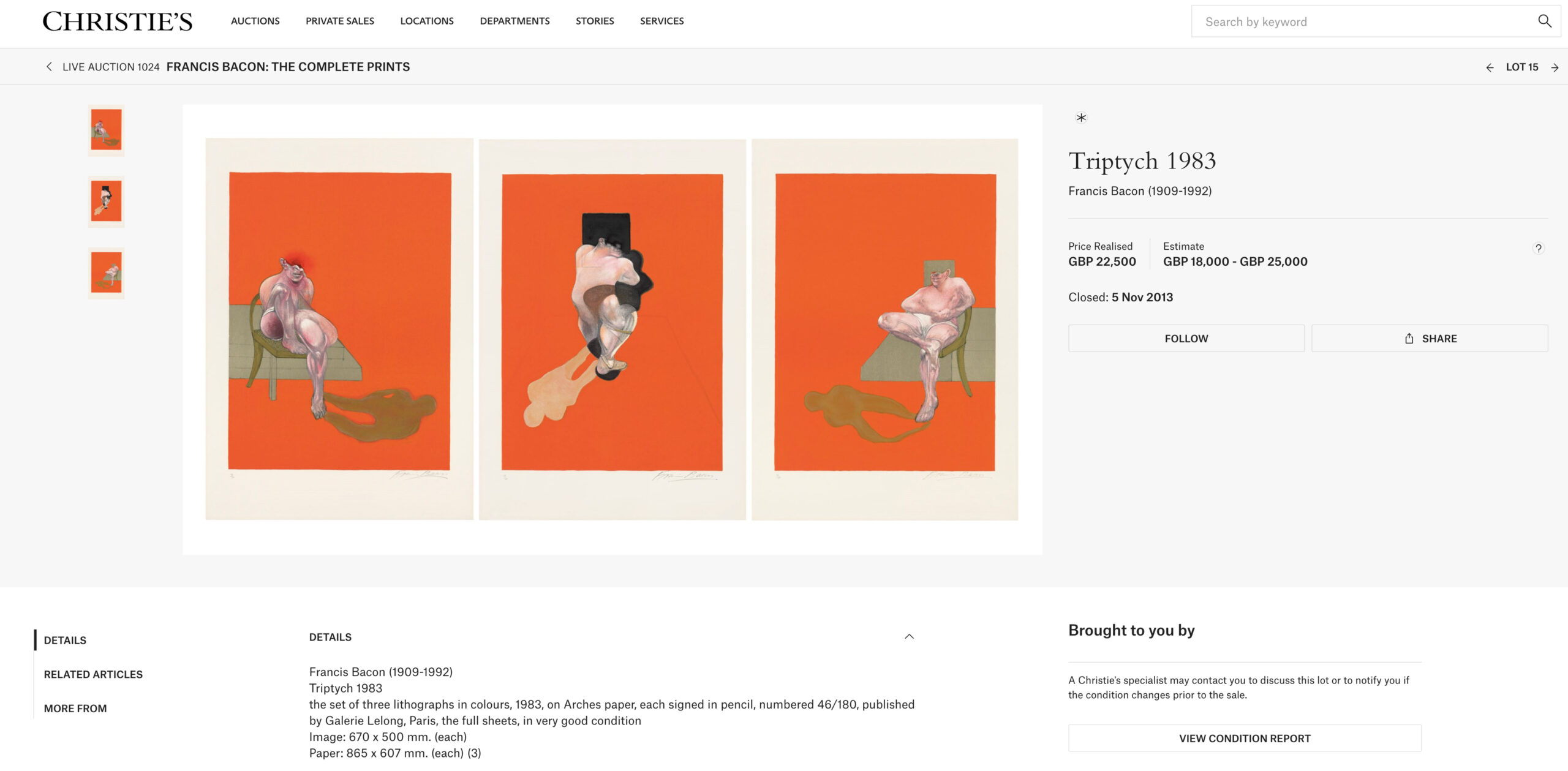
Task: Jump to More From section
Action: coord(75,709)
